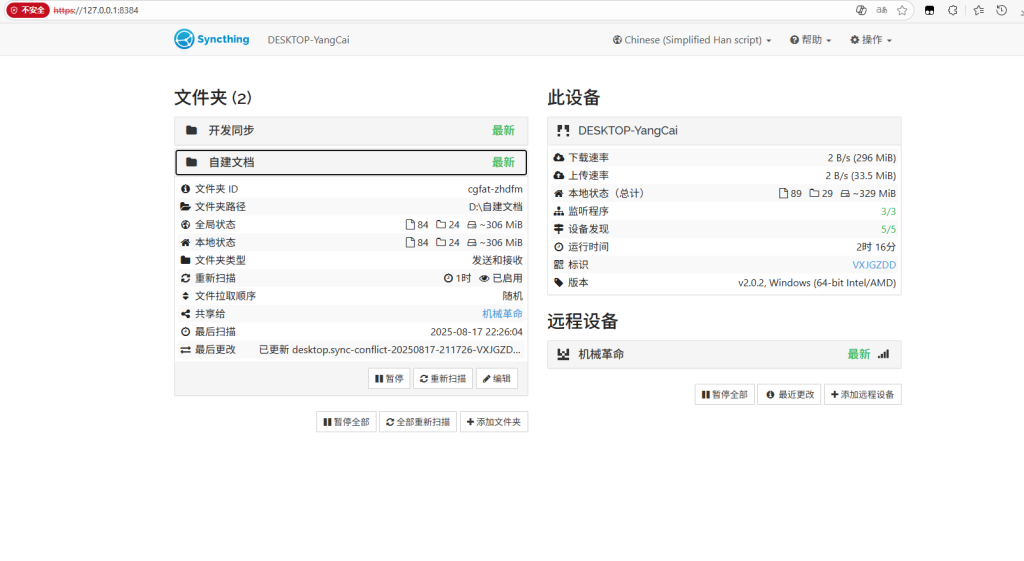Expand the 机械革命 remote device panel
The image size is (1024, 561).
pyautogui.click(x=724, y=354)
